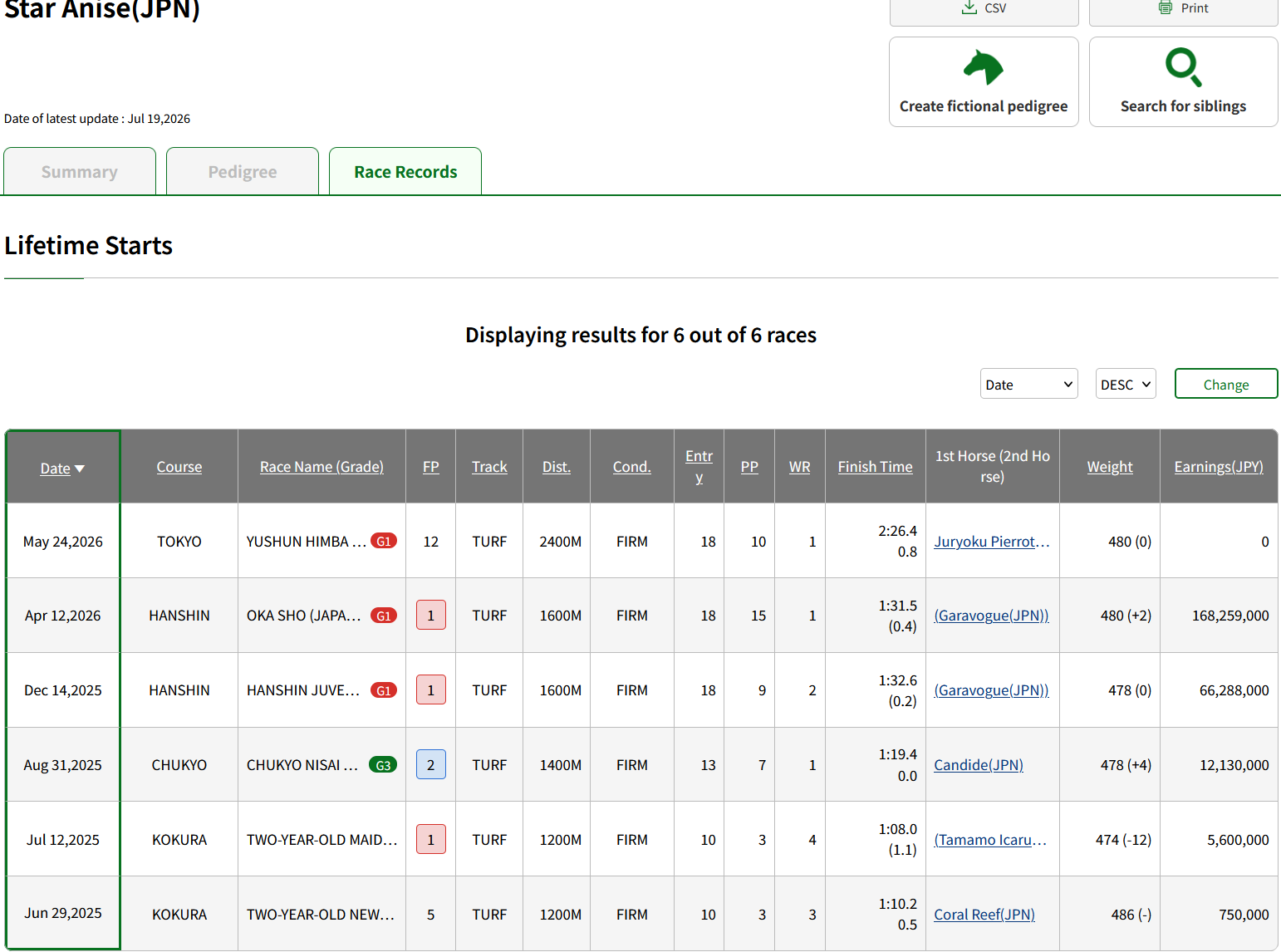Open Garavogue(JPN) link in Apr 12, 2026 row
This screenshot has width=1281, height=952.
click(991, 615)
